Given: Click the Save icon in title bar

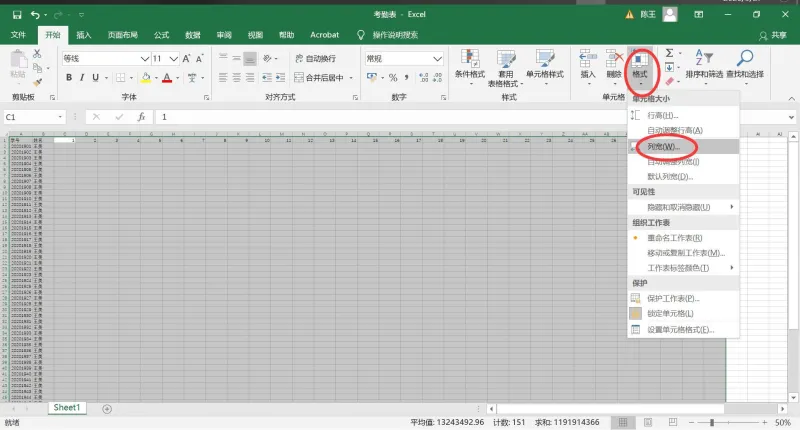Looking at the screenshot, I should tap(17, 15).
